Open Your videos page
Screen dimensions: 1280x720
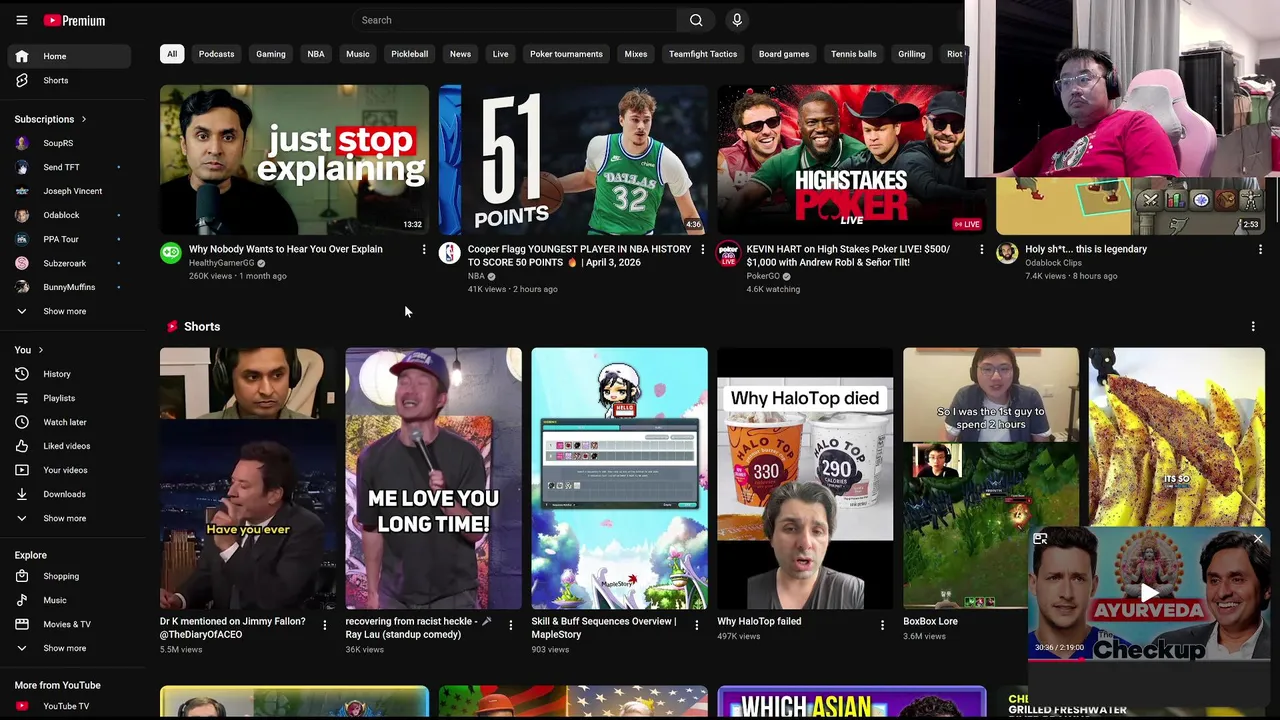tap(70, 470)
